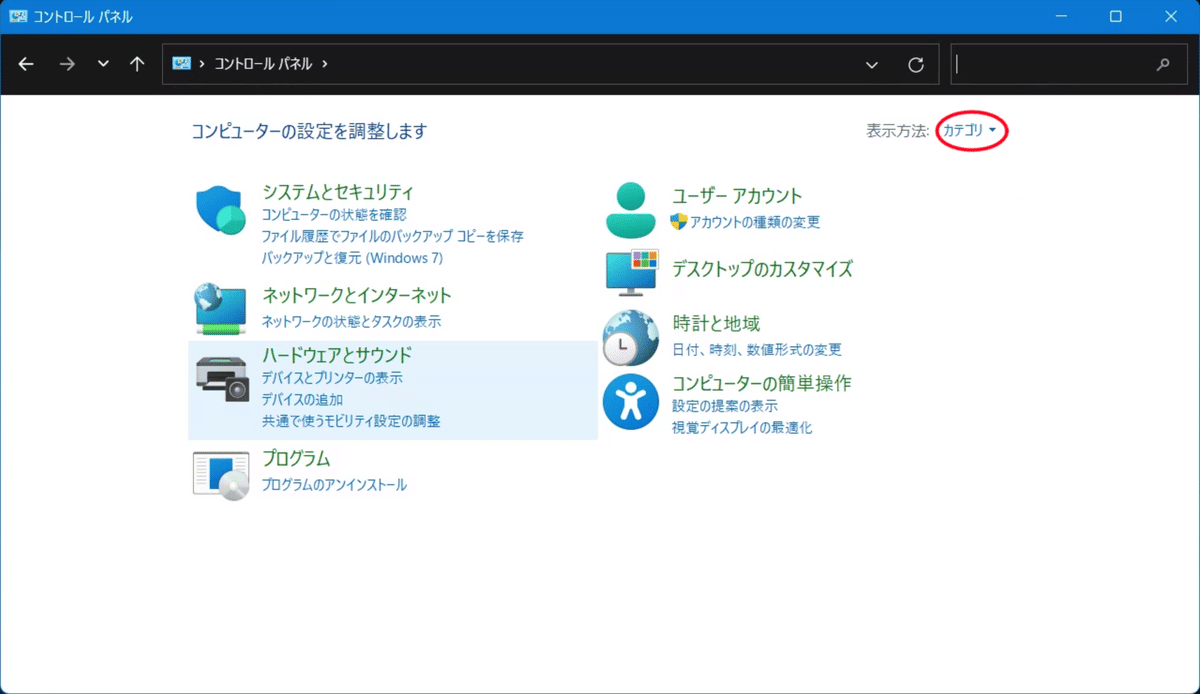This screenshot has width=1200, height=694.
Task: Open ネットワークの状態とタスクの表示 link
Action: (351, 321)
